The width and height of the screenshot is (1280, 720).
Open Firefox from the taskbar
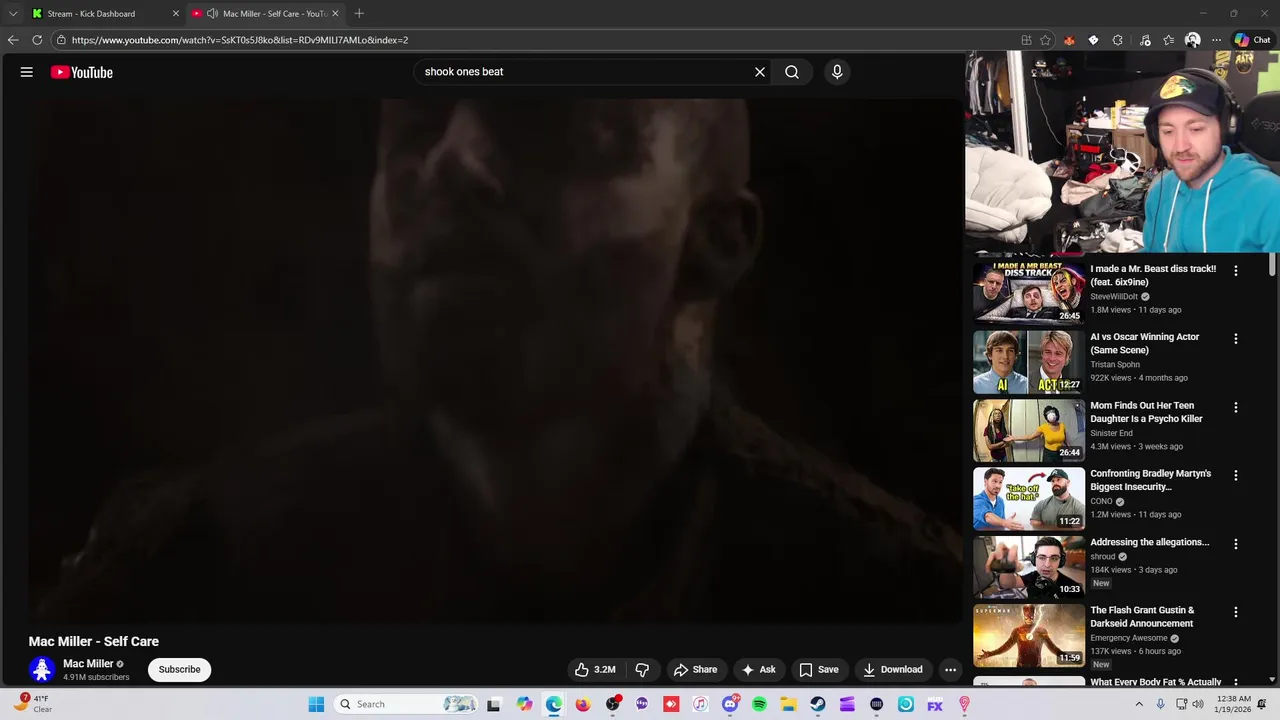[x=583, y=704]
